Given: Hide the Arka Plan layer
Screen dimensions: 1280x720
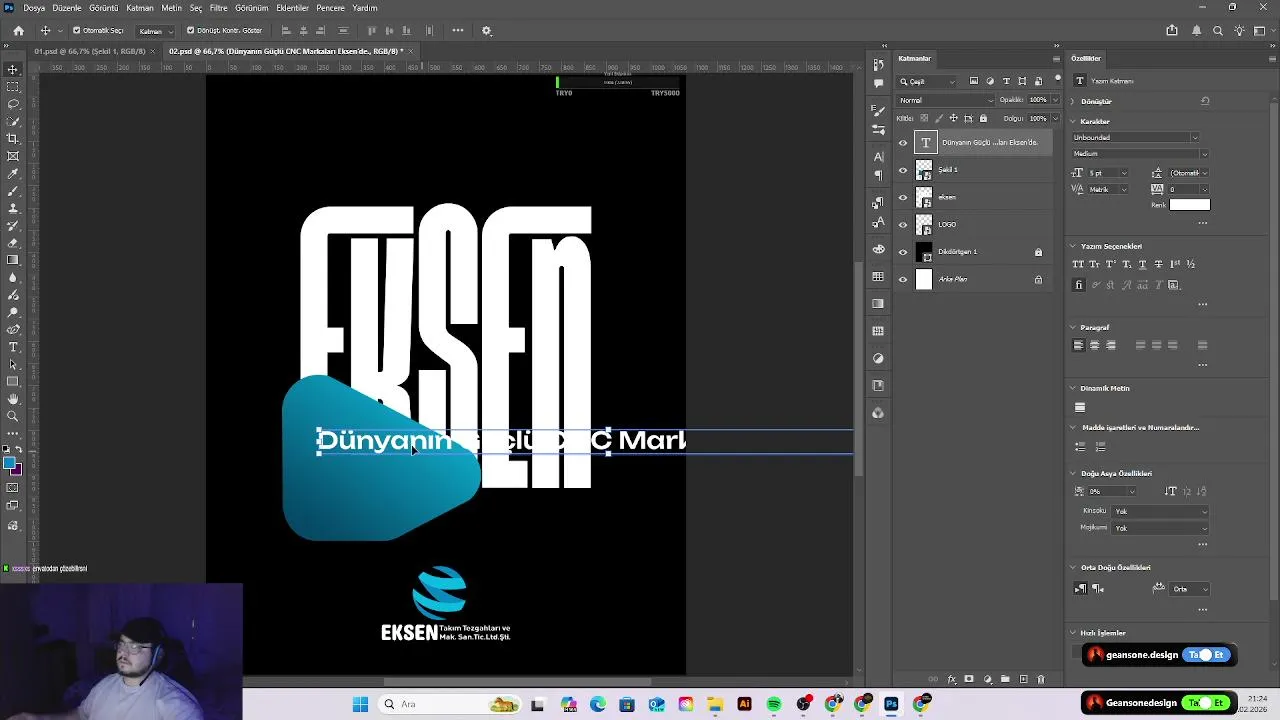Looking at the screenshot, I should coord(903,279).
